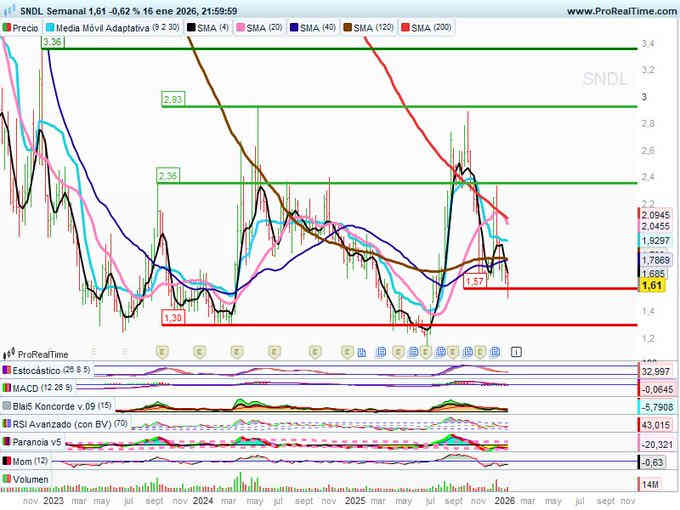Screen dimensions: 680x510
Task: Click the yellow 1,61 current price tag
Action: (652, 286)
